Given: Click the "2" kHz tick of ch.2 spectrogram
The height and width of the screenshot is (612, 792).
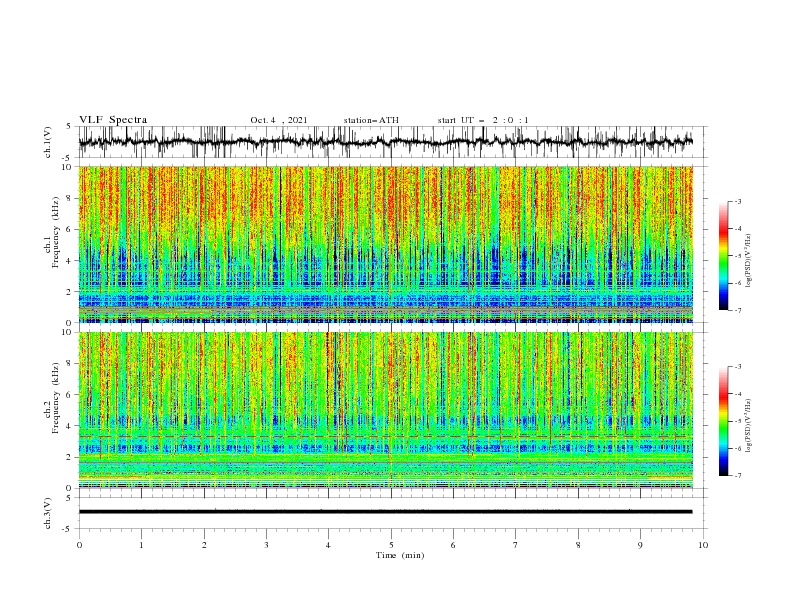Looking at the screenshot, I should pyautogui.click(x=70, y=457).
